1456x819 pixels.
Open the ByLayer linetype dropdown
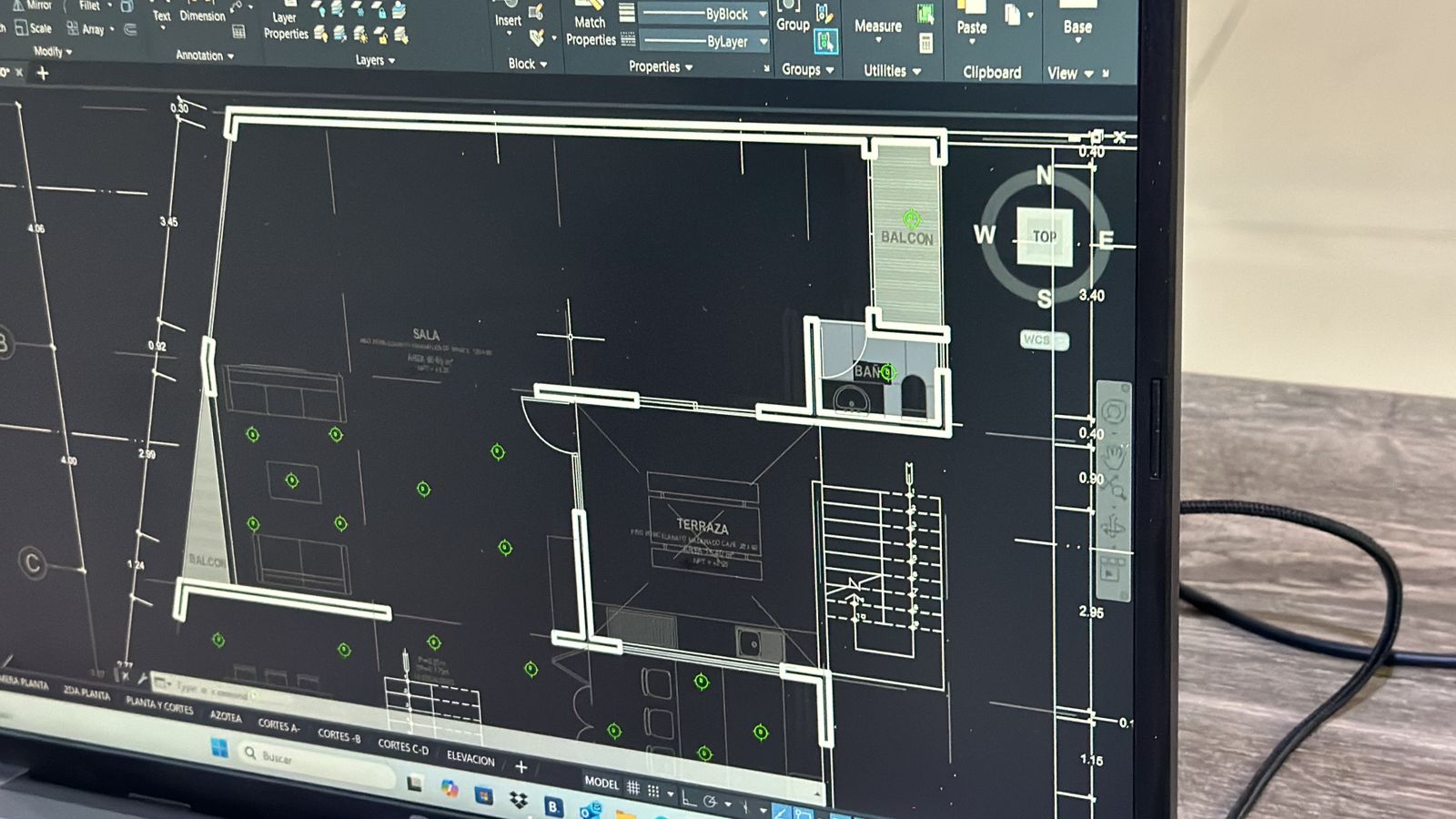point(763,42)
